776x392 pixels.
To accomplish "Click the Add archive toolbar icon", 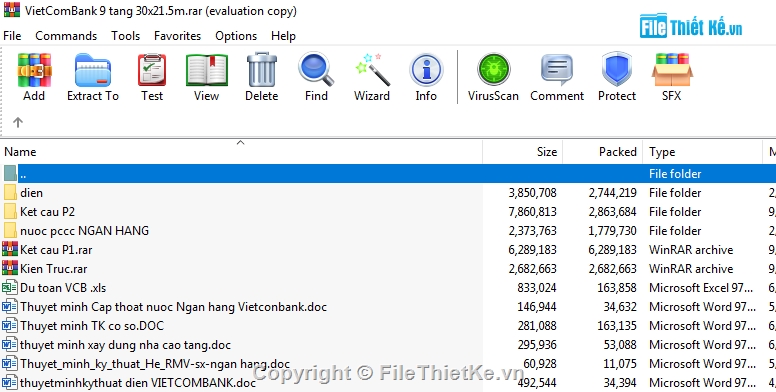I will click(x=34, y=70).
